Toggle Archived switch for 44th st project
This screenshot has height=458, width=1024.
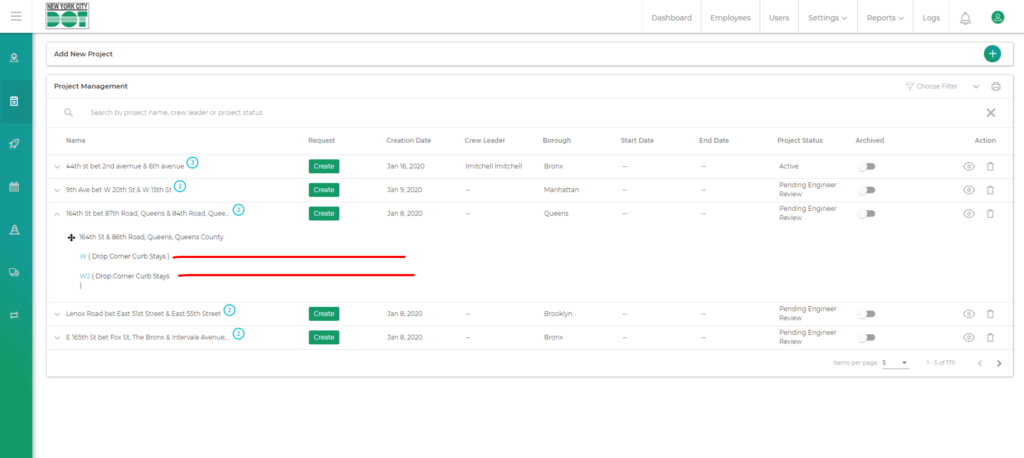(866, 166)
